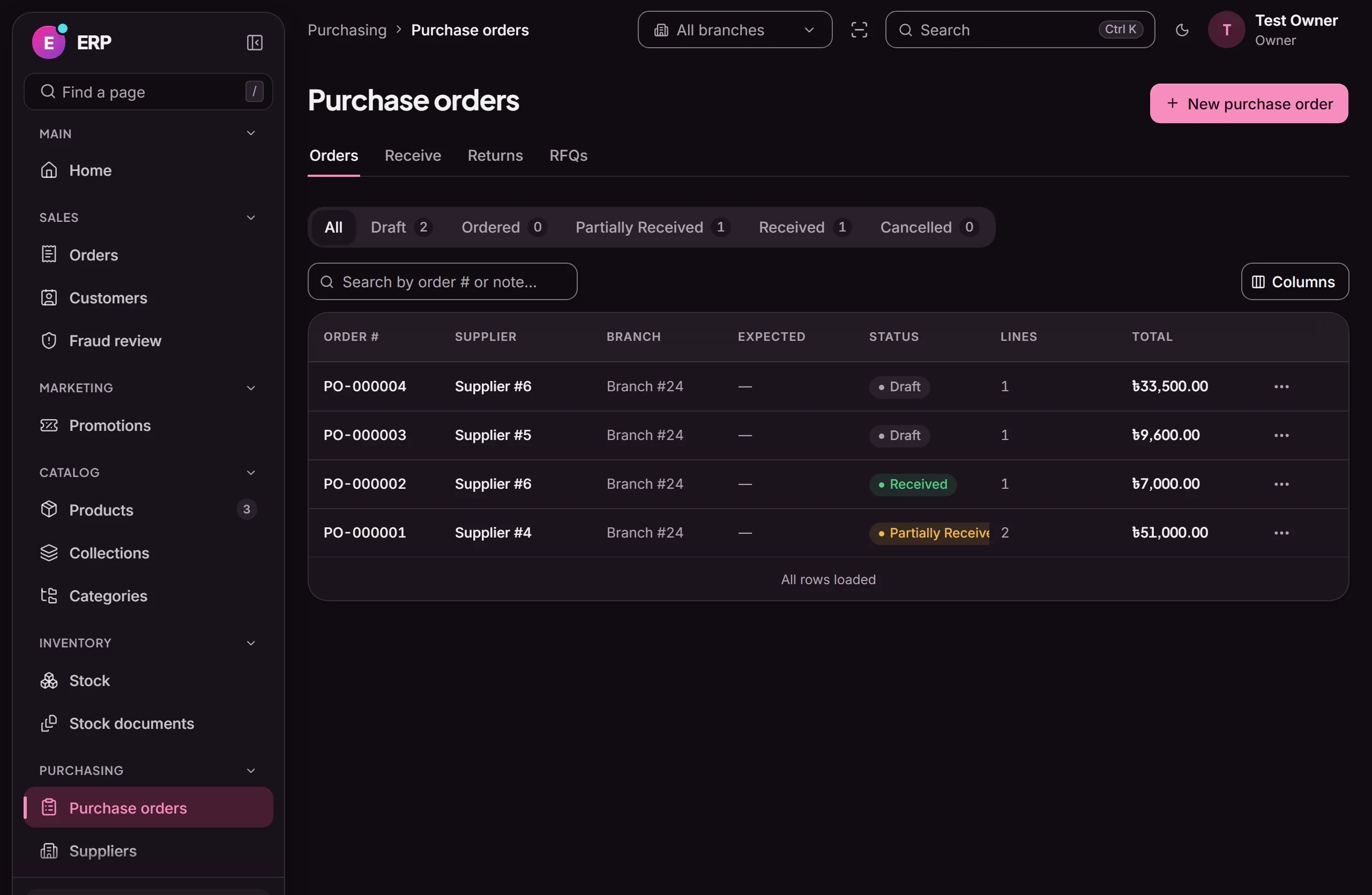This screenshot has height=895, width=1372.
Task: Click Purchasing breadcrumb link
Action: click(x=347, y=30)
